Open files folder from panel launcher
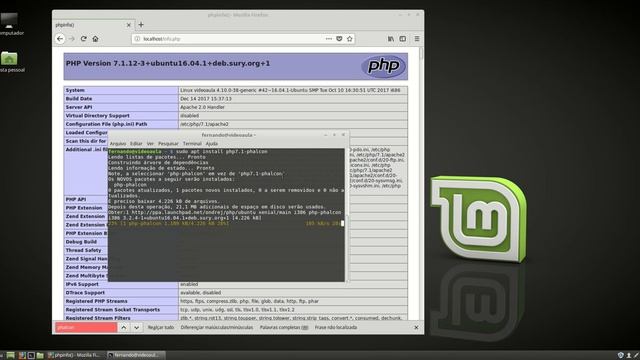 [40, 356]
